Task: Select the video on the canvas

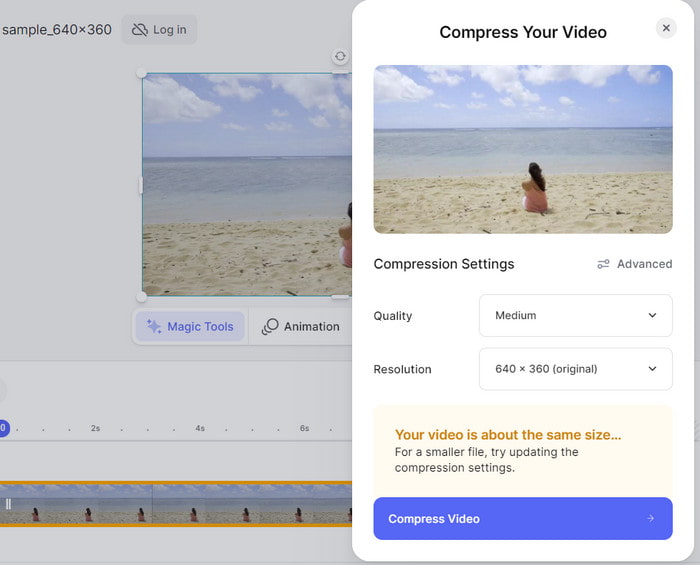Action: pyautogui.click(x=247, y=185)
